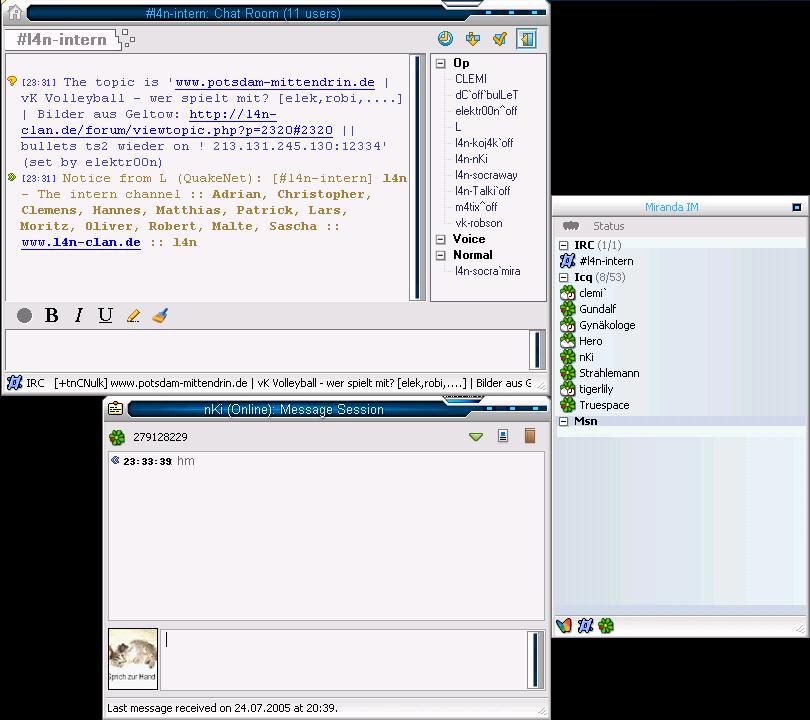Click the broom clear formatting icon
The height and width of the screenshot is (720, 810).
[160, 316]
